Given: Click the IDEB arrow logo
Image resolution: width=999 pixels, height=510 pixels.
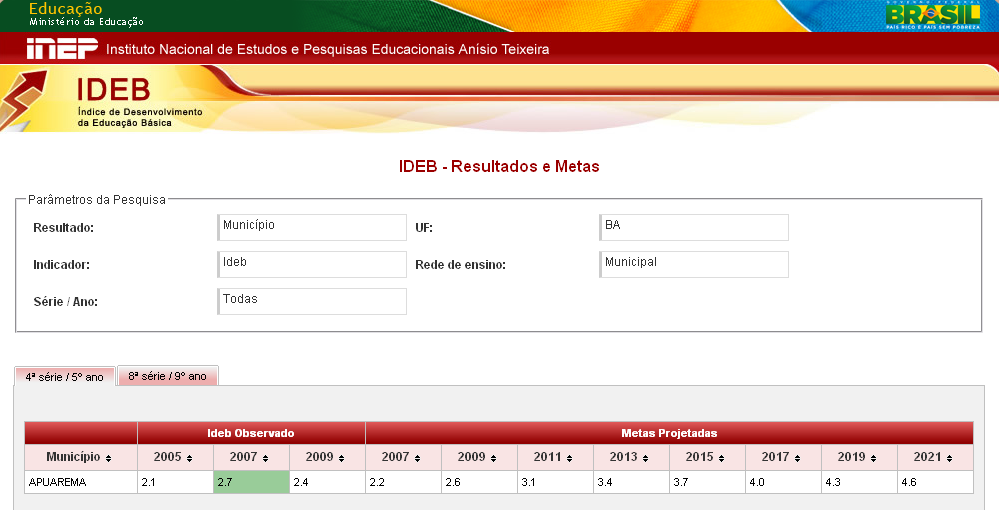Looking at the screenshot, I should tap(24, 98).
